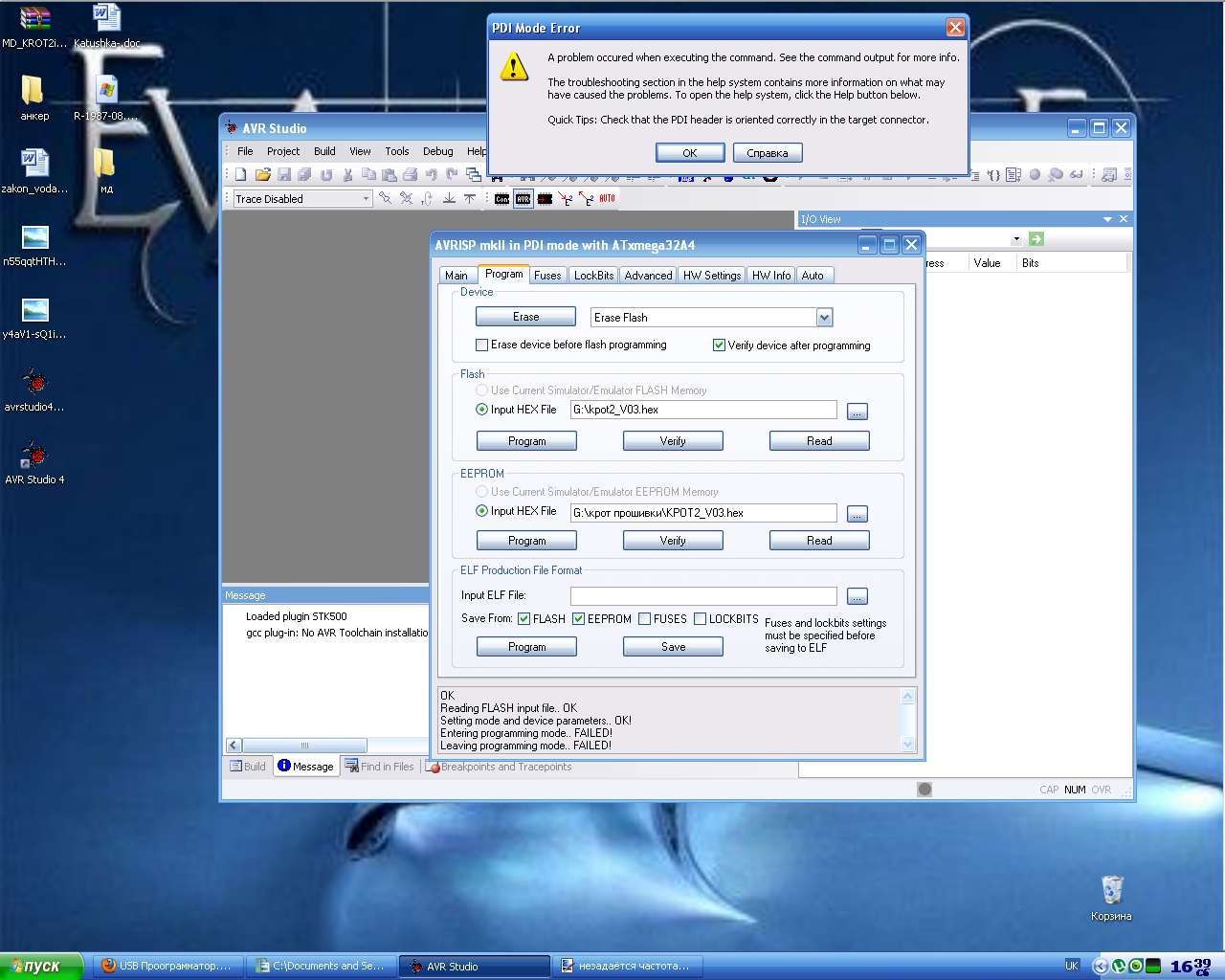This screenshot has height=980, width=1225.
Task: Switch to the LockBits tab
Action: [x=593, y=276]
